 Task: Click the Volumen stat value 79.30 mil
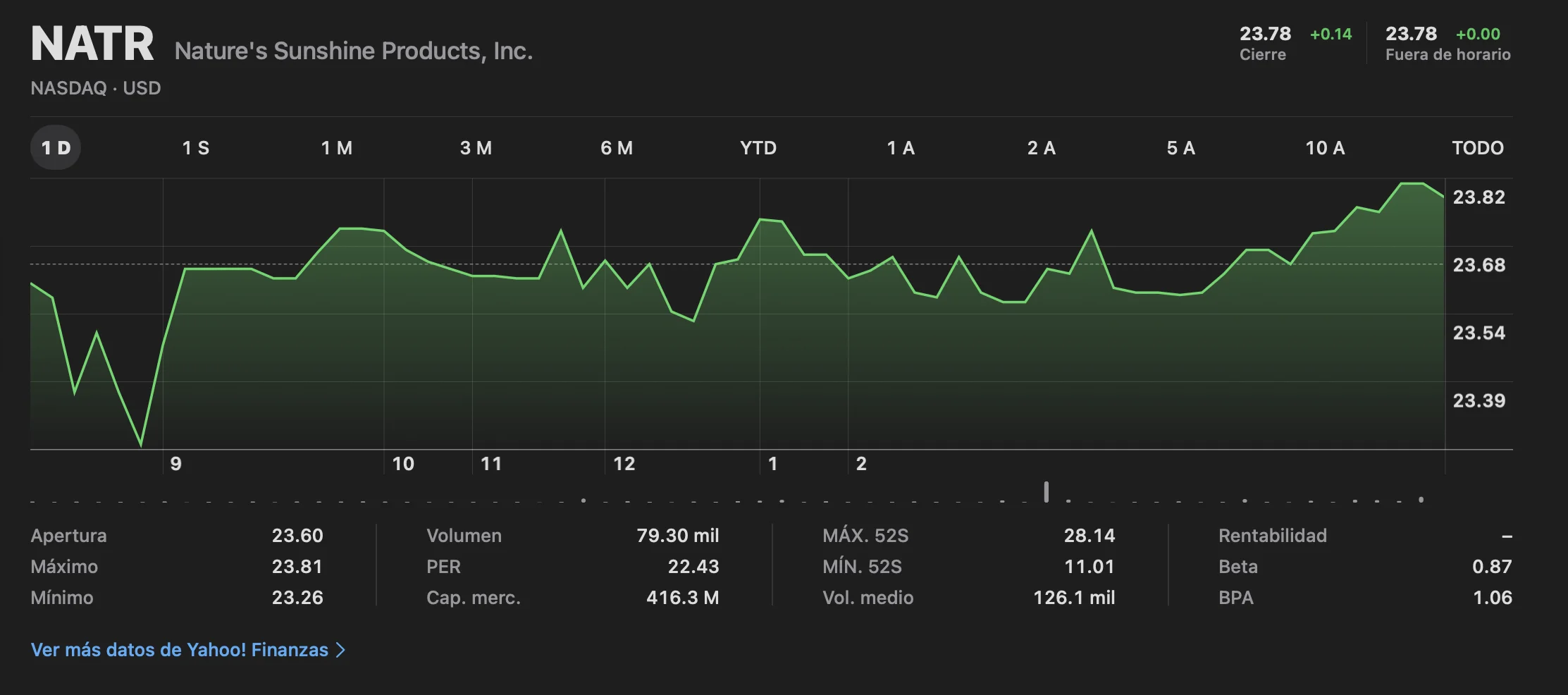click(677, 536)
